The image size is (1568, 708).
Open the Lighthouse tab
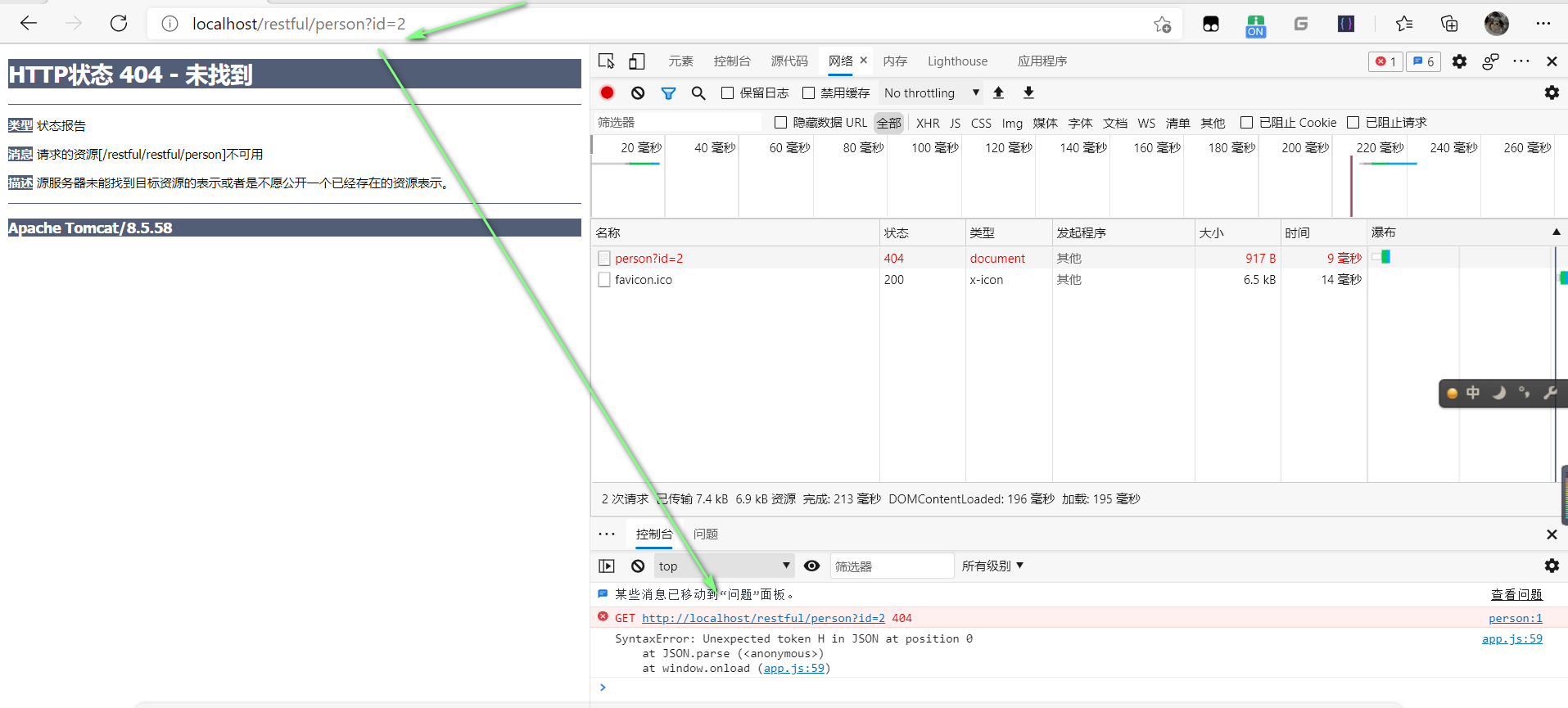click(957, 61)
